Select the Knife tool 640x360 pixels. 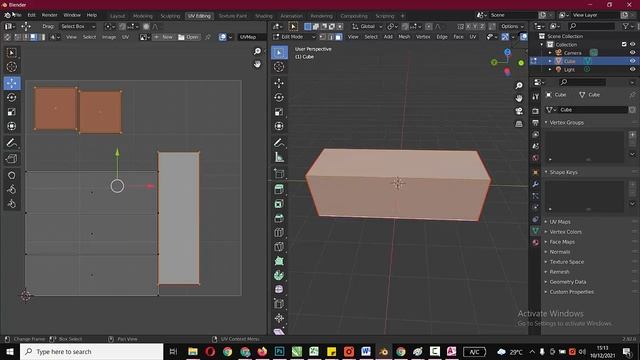279,247
